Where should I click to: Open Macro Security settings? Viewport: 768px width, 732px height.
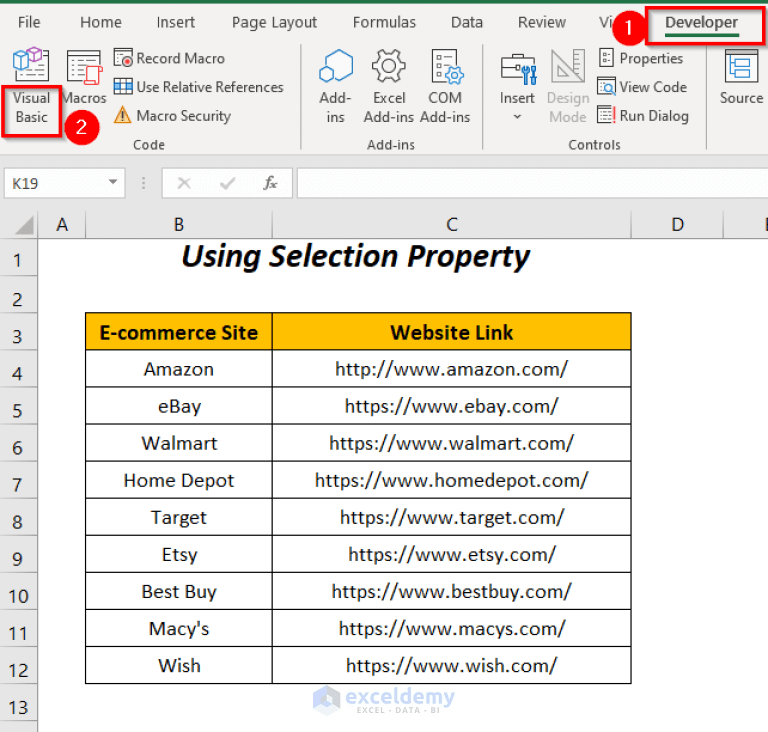point(172,116)
